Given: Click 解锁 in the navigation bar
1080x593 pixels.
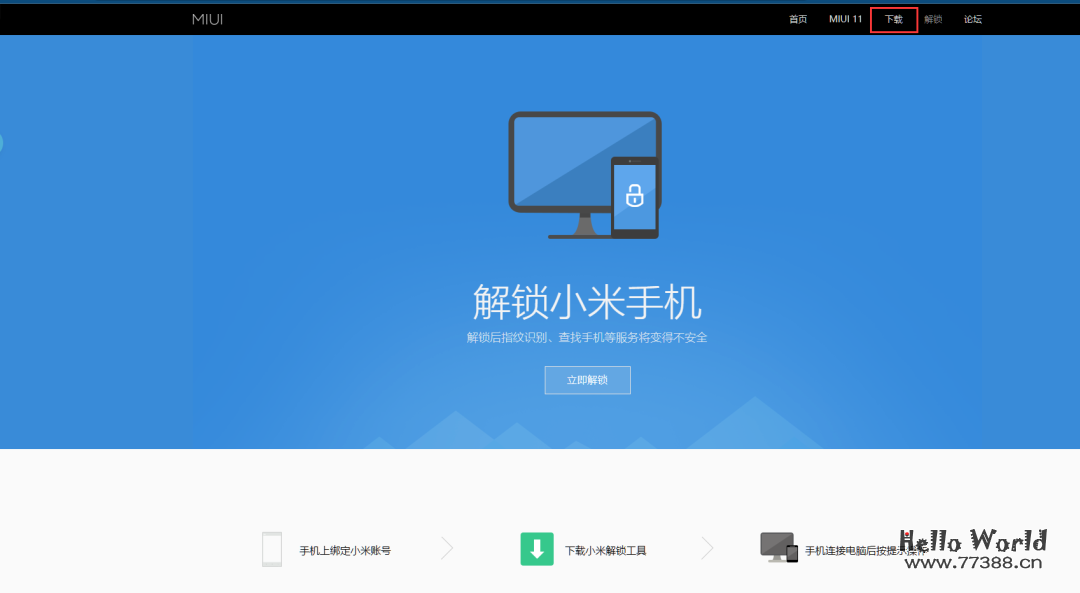Looking at the screenshot, I should point(934,18).
